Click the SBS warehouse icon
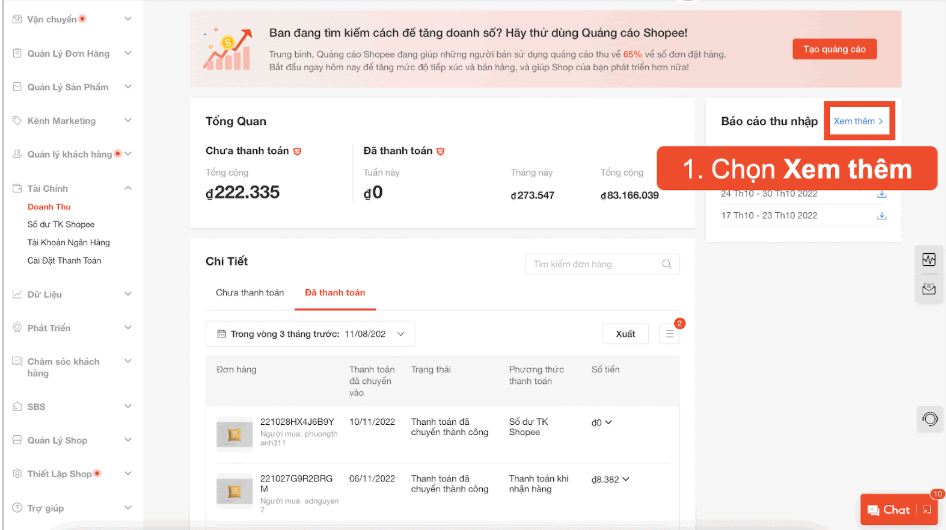The width and height of the screenshot is (946, 530). tap(17, 406)
